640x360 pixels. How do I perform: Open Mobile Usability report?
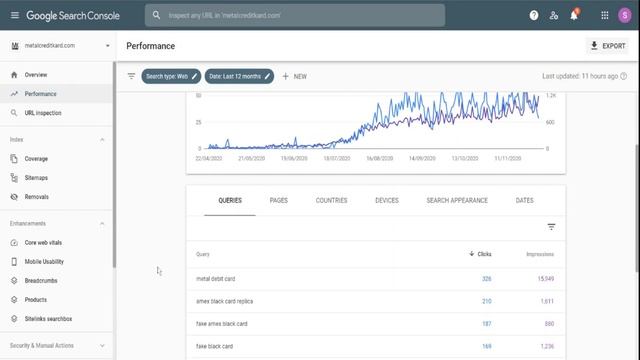[x=56, y=262]
